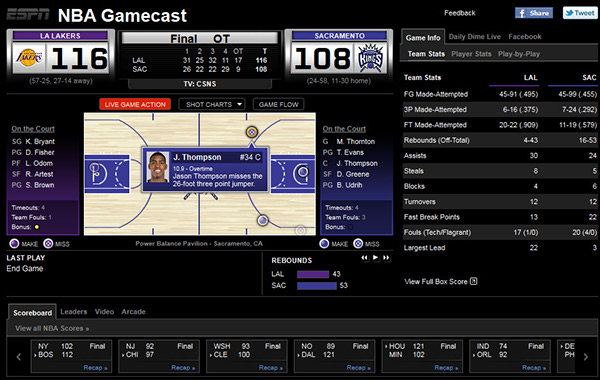Viewport: 600px width, 380px height.
Task: Select R. Artest in Lakers lineup
Action: [x=39, y=174]
